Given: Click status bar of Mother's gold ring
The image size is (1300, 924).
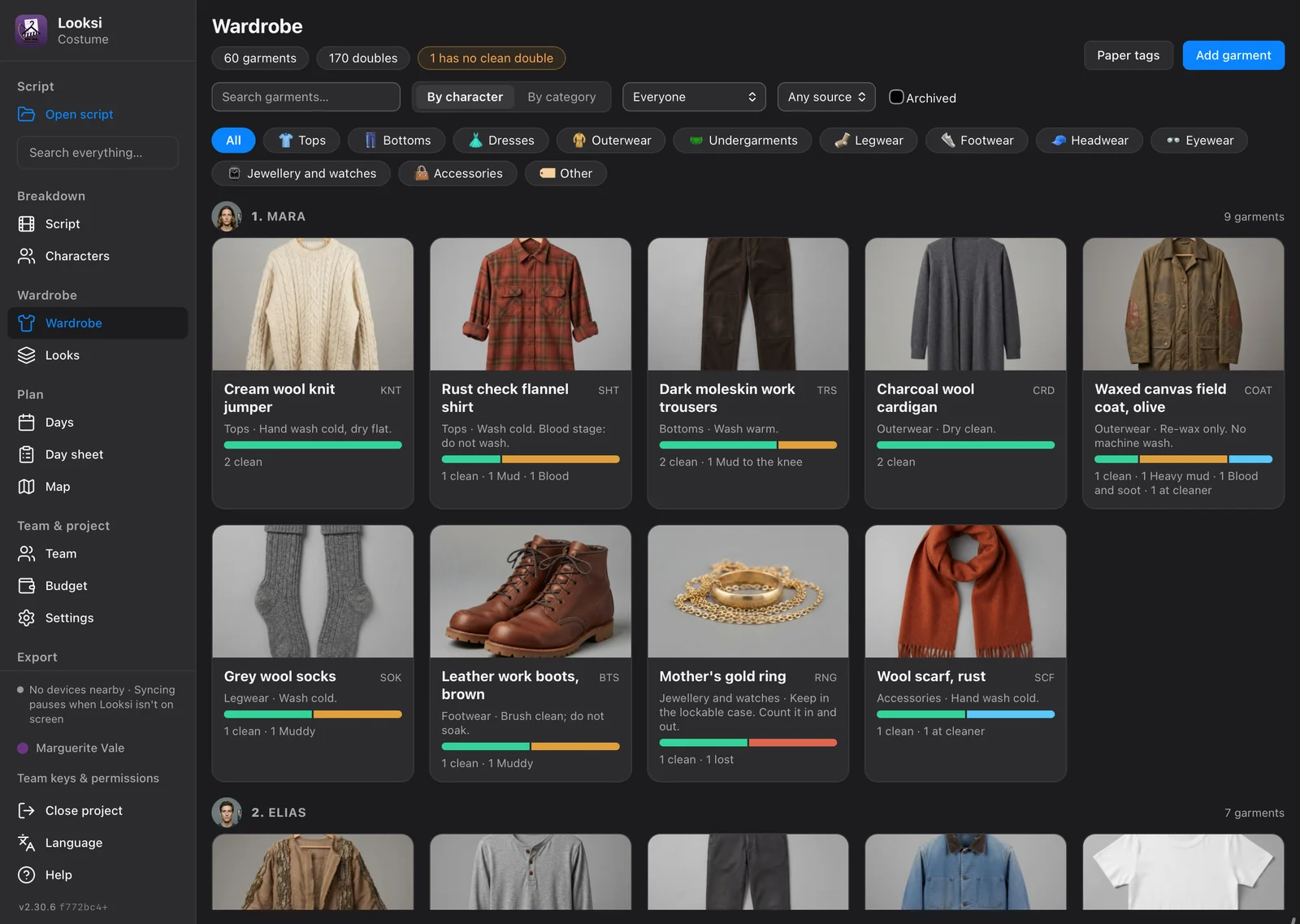Looking at the screenshot, I should [747, 743].
